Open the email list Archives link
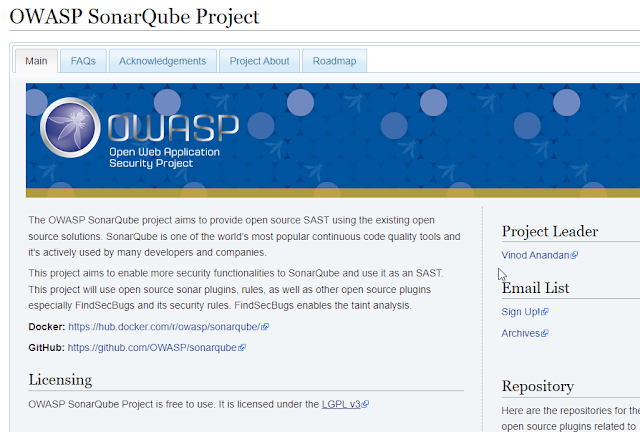Image resolution: width=640 pixels, height=432 pixels. coord(520,334)
